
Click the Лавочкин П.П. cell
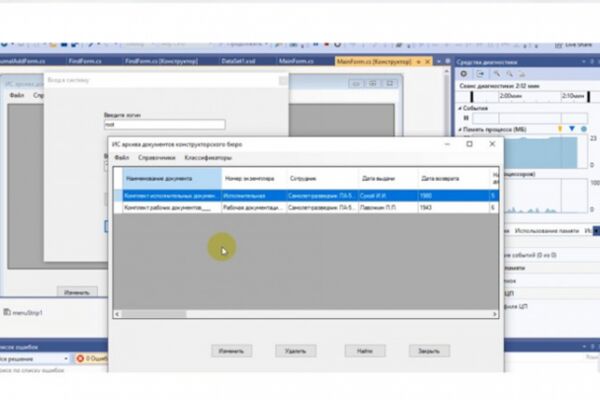(x=388, y=207)
